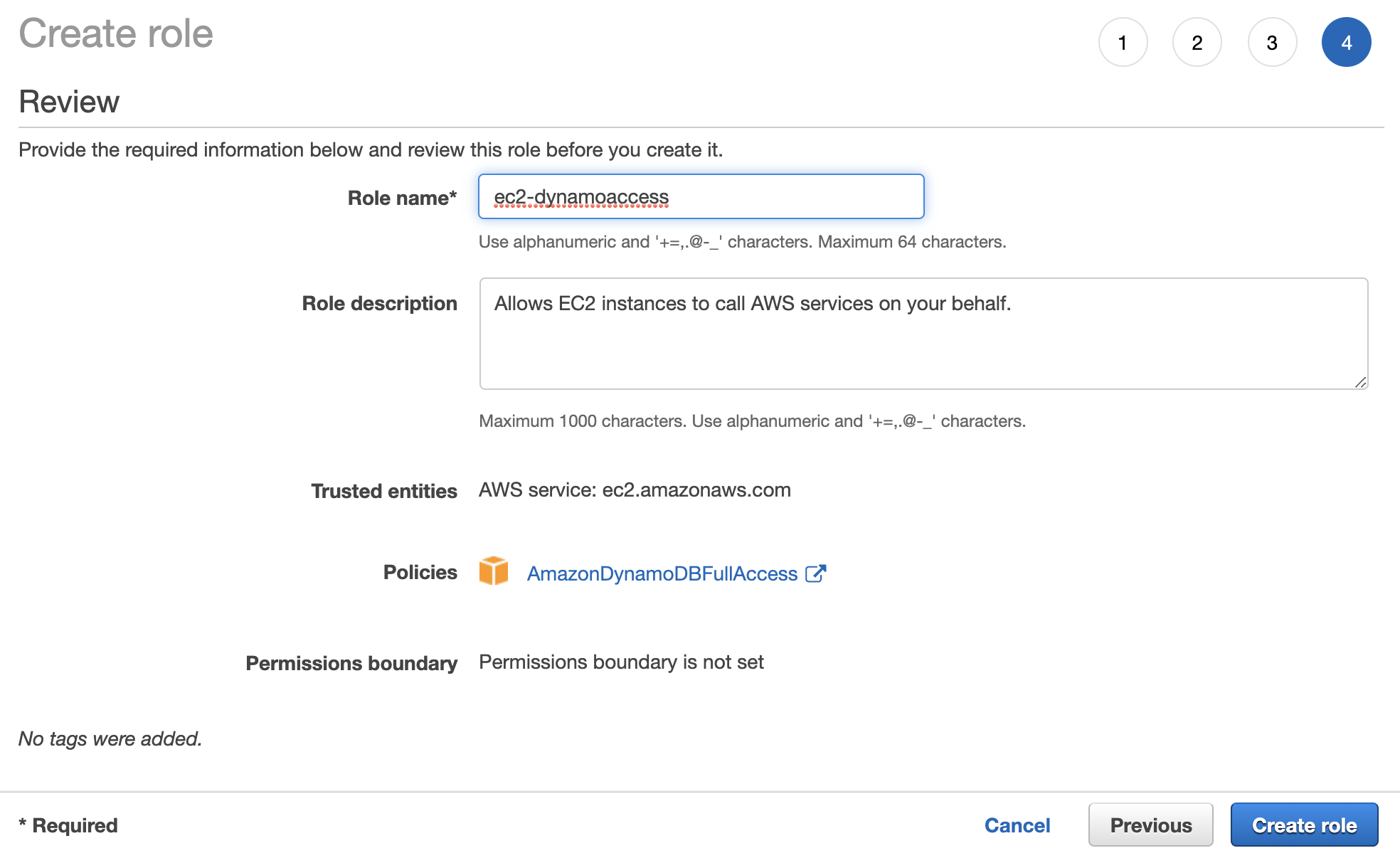Open the external link icon beside AmazonDynamoDBFullAccess
Screen dimensions: 1400x858
815,573
